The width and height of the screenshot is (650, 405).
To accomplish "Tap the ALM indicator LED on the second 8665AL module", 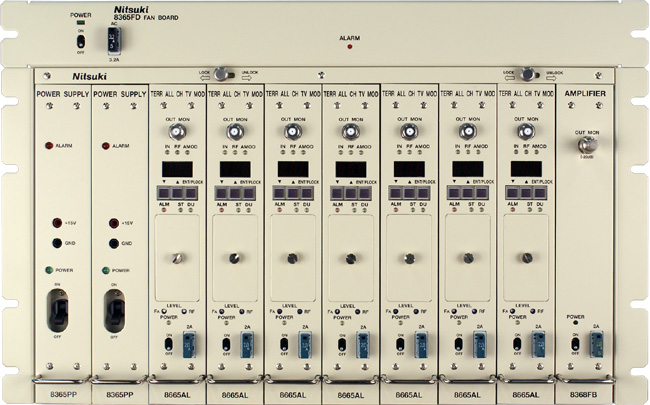I will click(222, 210).
